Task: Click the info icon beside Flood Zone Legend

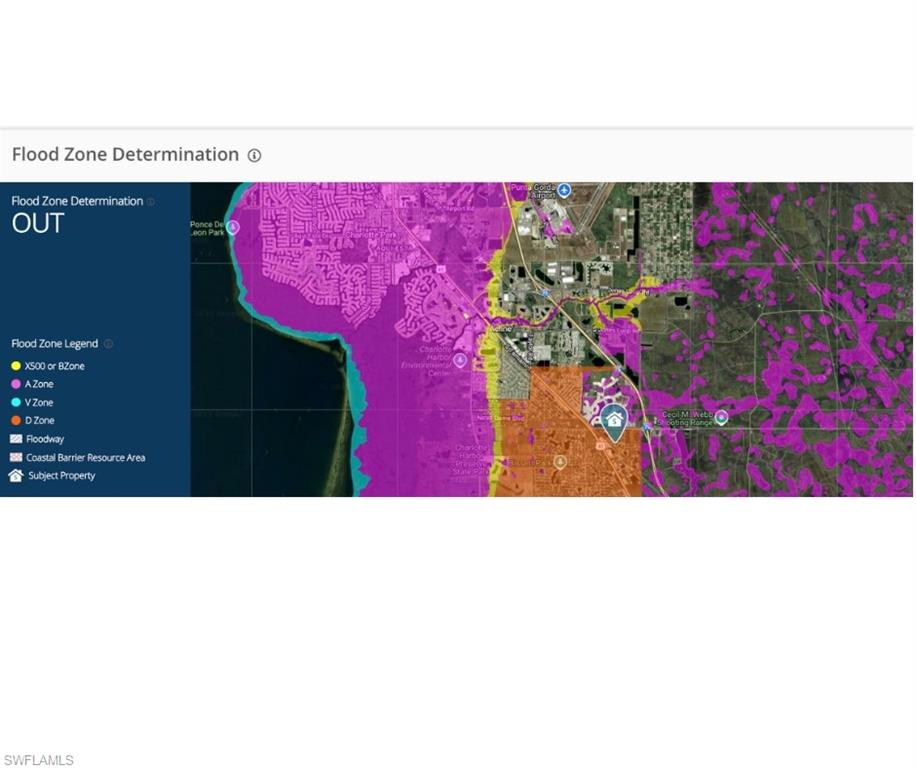Action: pos(108,344)
